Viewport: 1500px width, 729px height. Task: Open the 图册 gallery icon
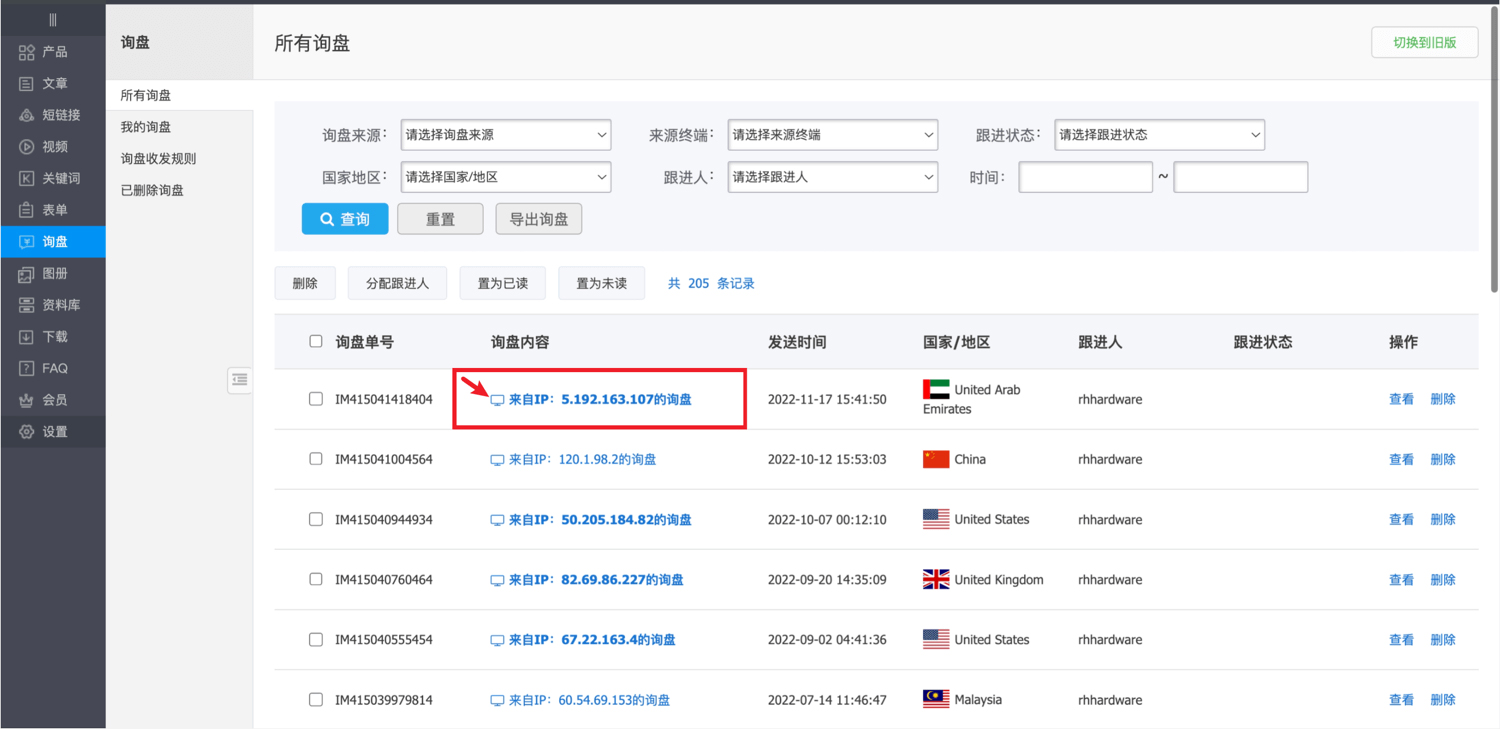coord(27,273)
